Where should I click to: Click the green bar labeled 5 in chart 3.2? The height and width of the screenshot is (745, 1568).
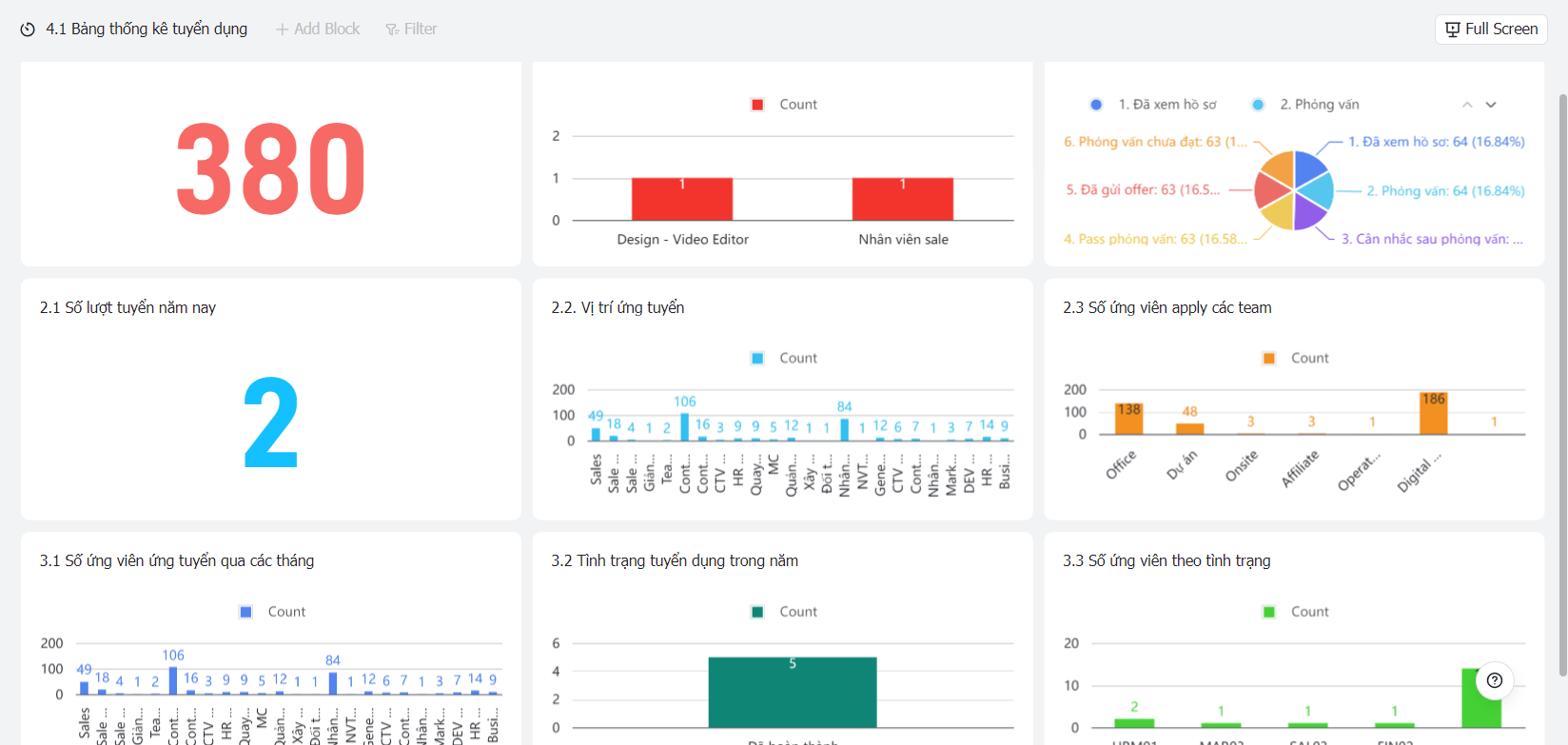[792, 693]
